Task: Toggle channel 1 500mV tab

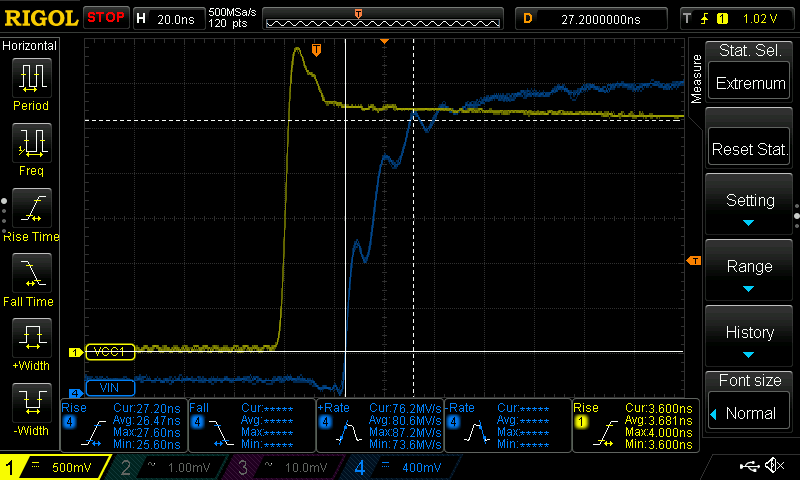Action: [x=54, y=467]
